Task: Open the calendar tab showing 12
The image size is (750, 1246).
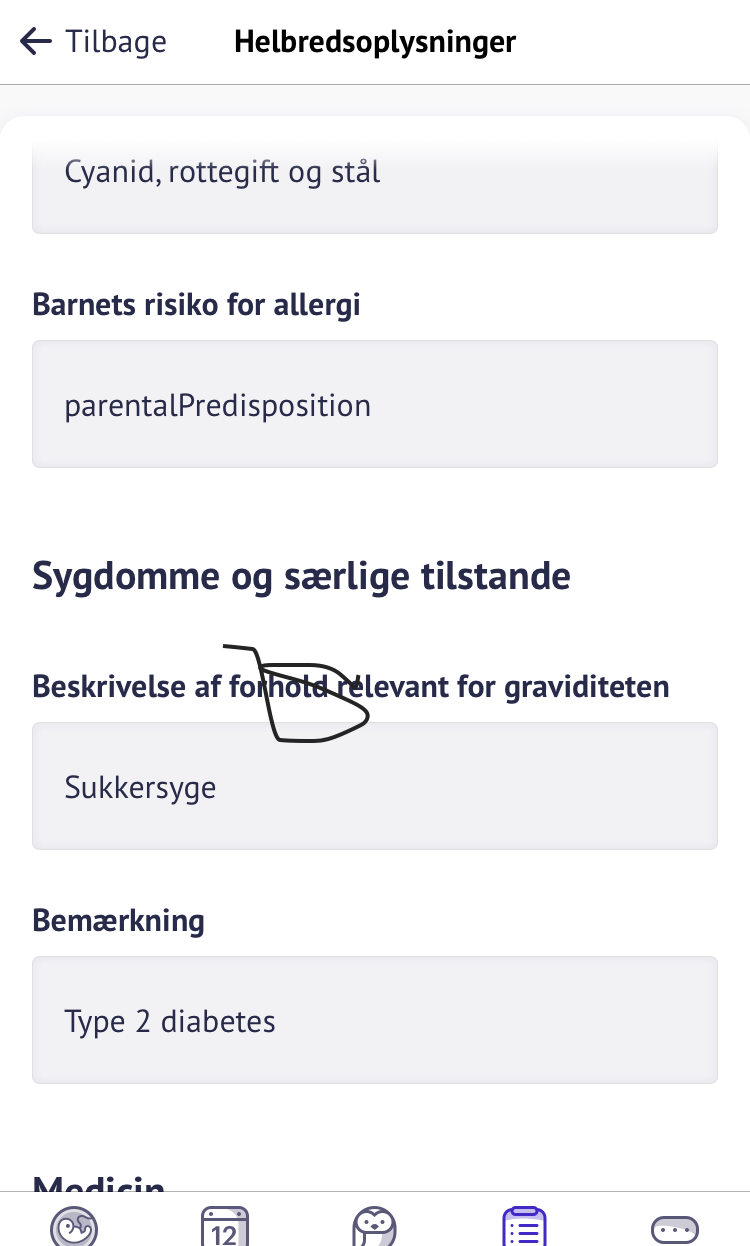Action: point(224,1226)
